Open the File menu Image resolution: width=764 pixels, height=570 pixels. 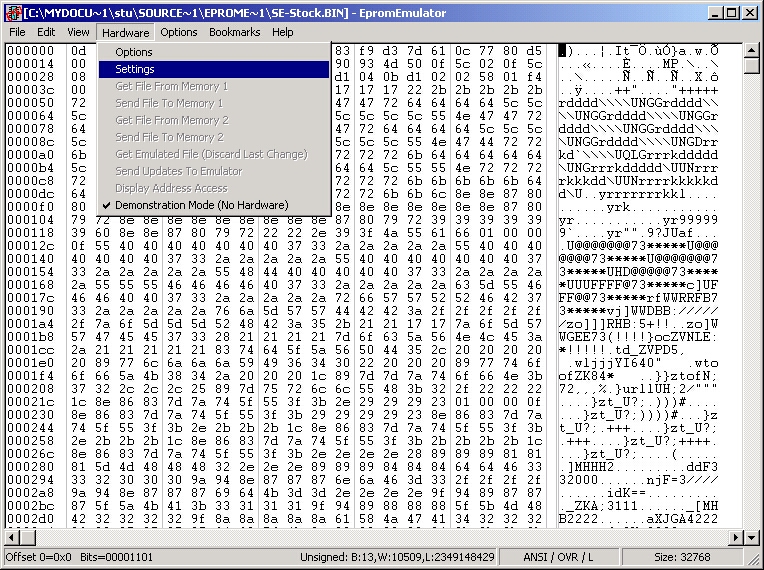point(17,32)
